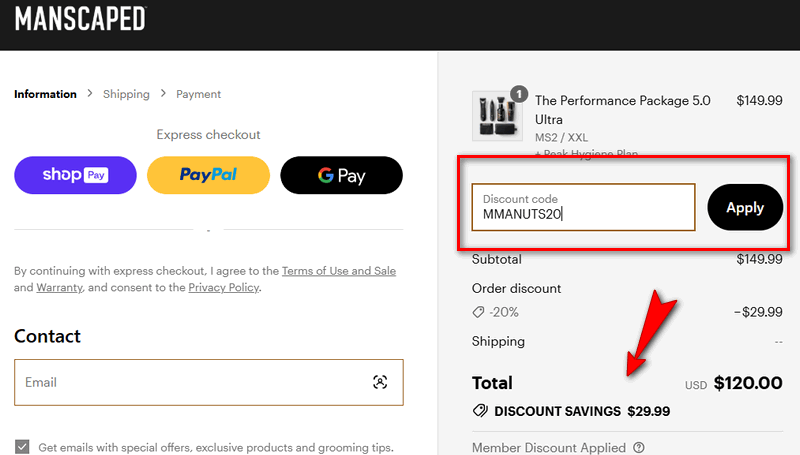Screen dimensions: 800x455
Task: Click the chevron after Shipping breadcrumb
Action: (x=163, y=94)
